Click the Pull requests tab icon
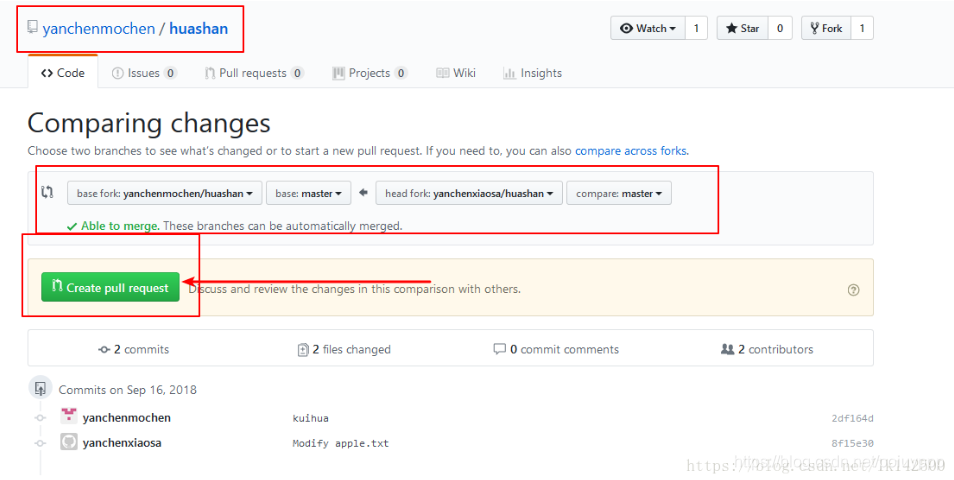Viewport: 954px width, 480px height. pyautogui.click(x=210, y=73)
